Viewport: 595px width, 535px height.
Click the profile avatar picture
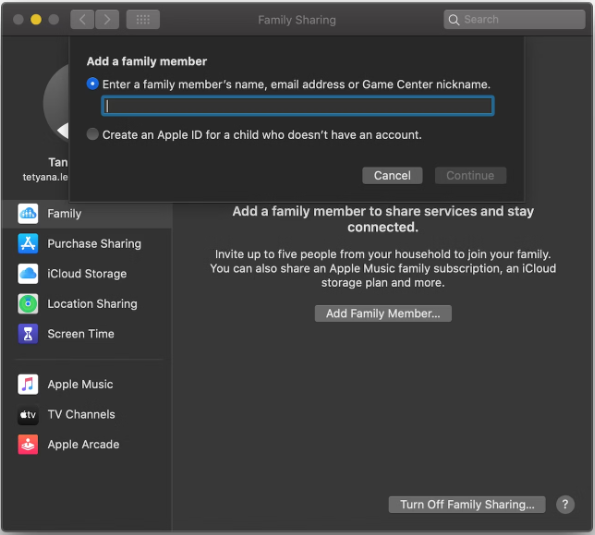tap(56, 103)
